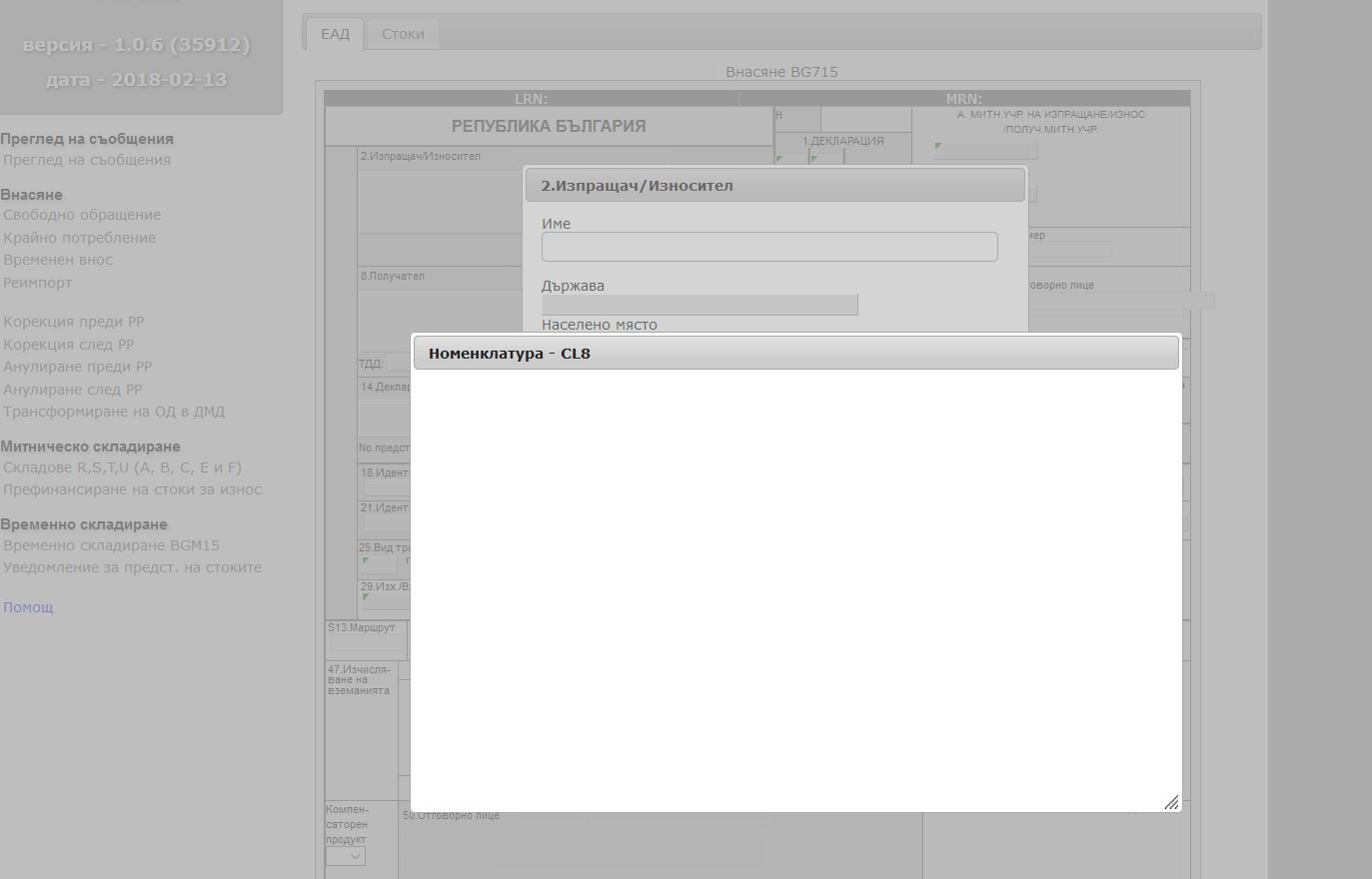Open Трансформиране на ОД в ДМД
Viewport: 1372px width, 879px height.
[114, 412]
